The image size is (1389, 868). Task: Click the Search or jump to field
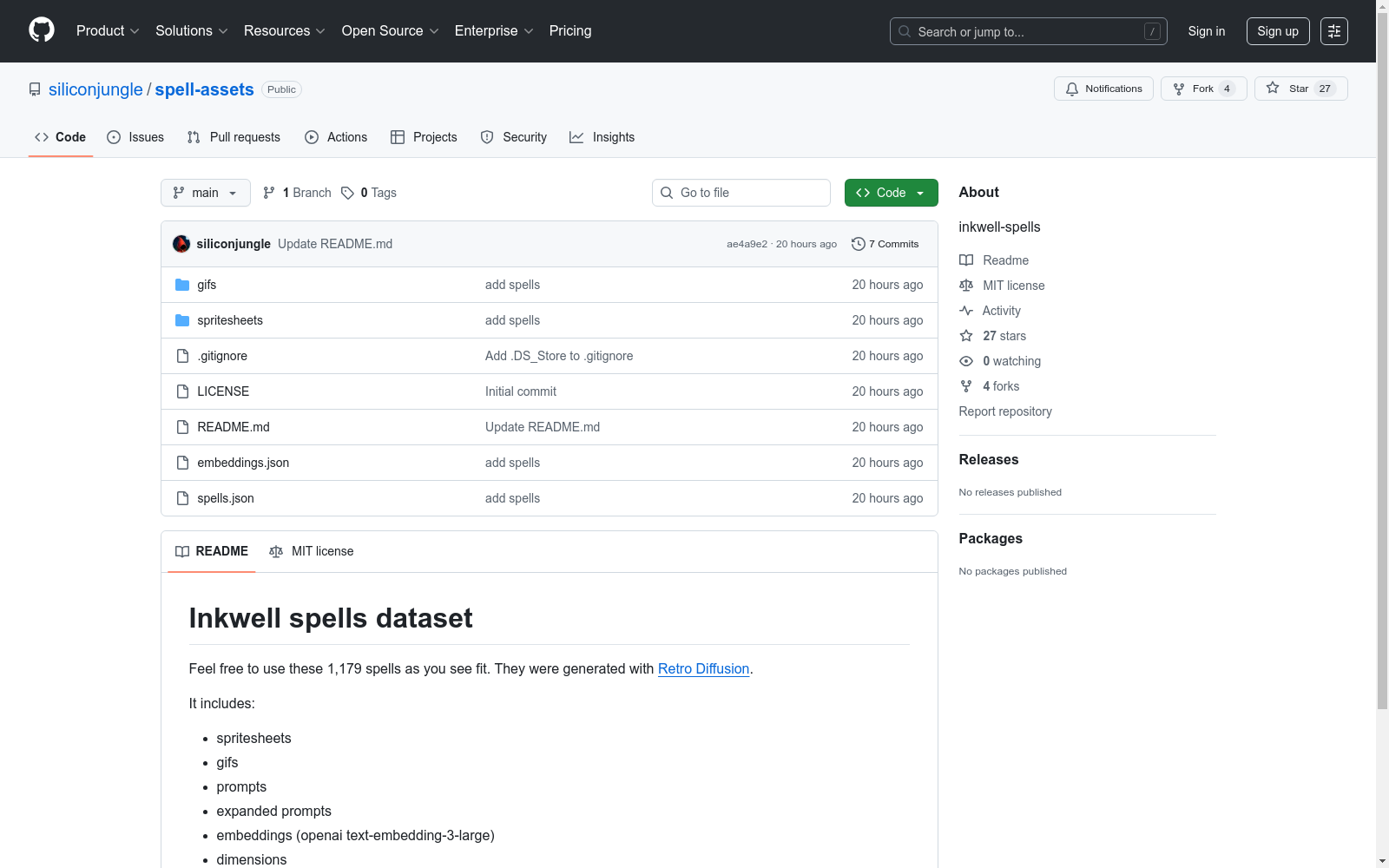click(1029, 31)
